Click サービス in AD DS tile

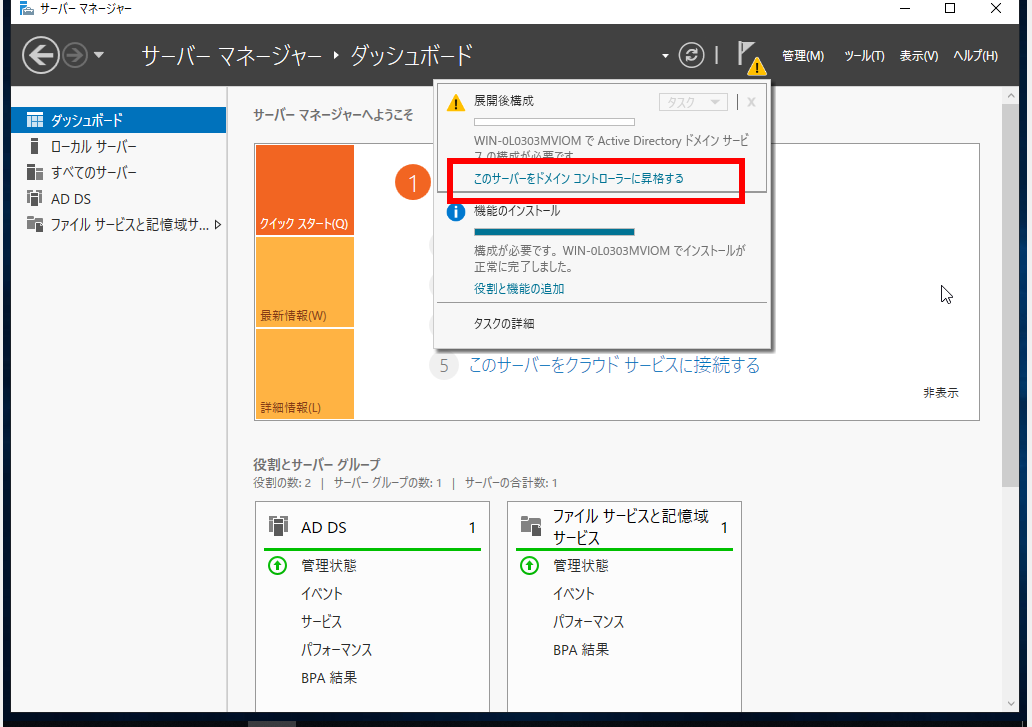[x=321, y=622]
